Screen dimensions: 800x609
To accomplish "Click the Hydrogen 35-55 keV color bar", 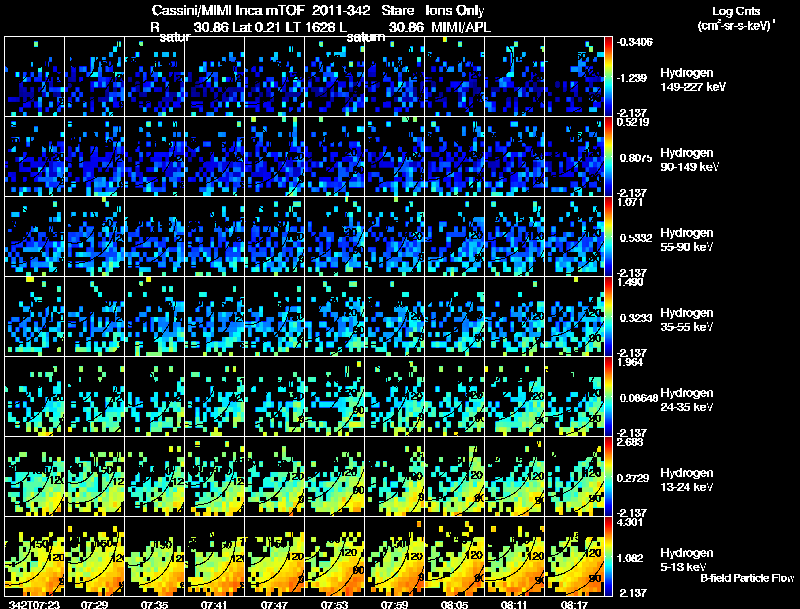I will 608,317.
